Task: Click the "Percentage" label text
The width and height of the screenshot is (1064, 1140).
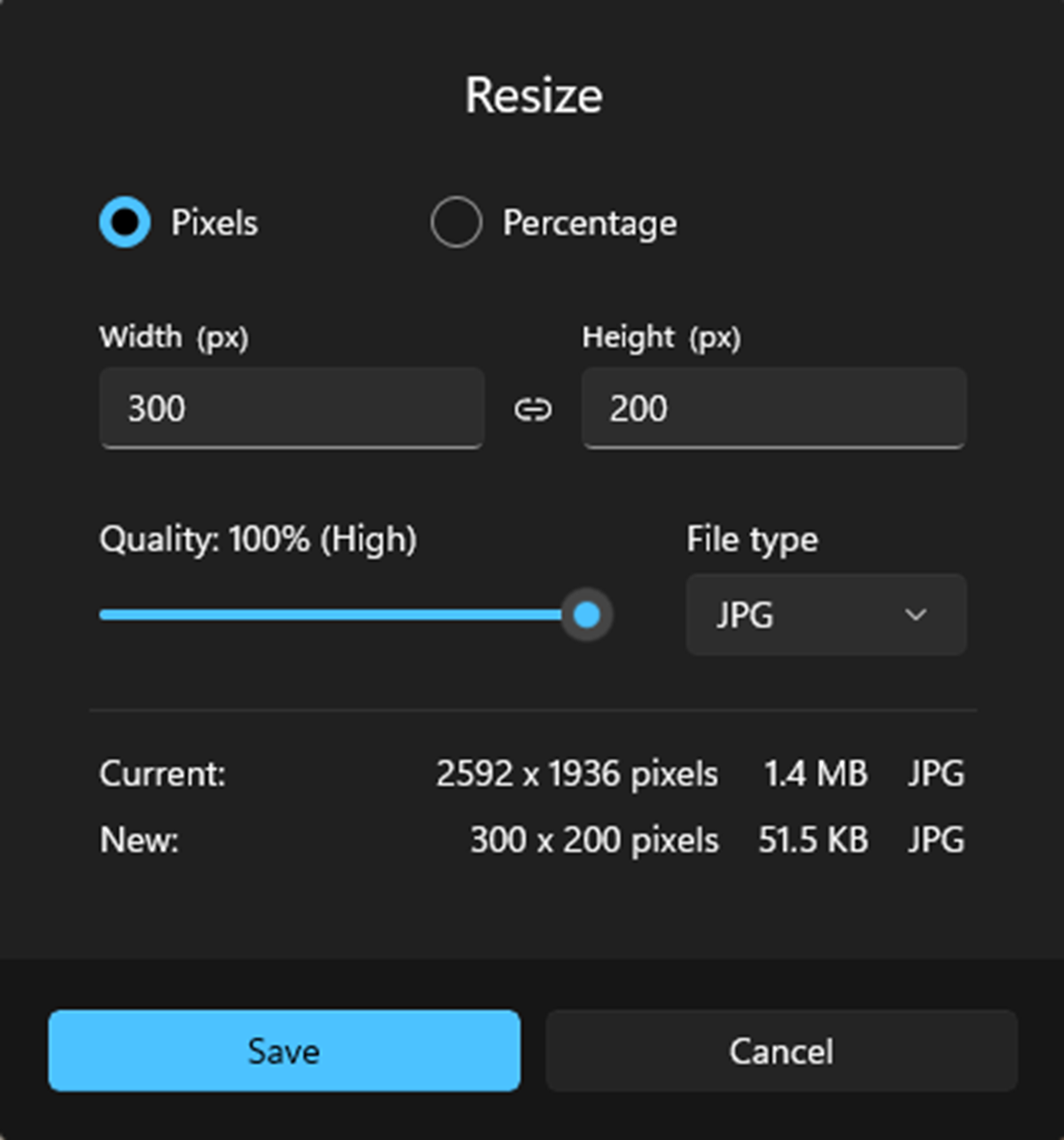Action: pos(589,223)
